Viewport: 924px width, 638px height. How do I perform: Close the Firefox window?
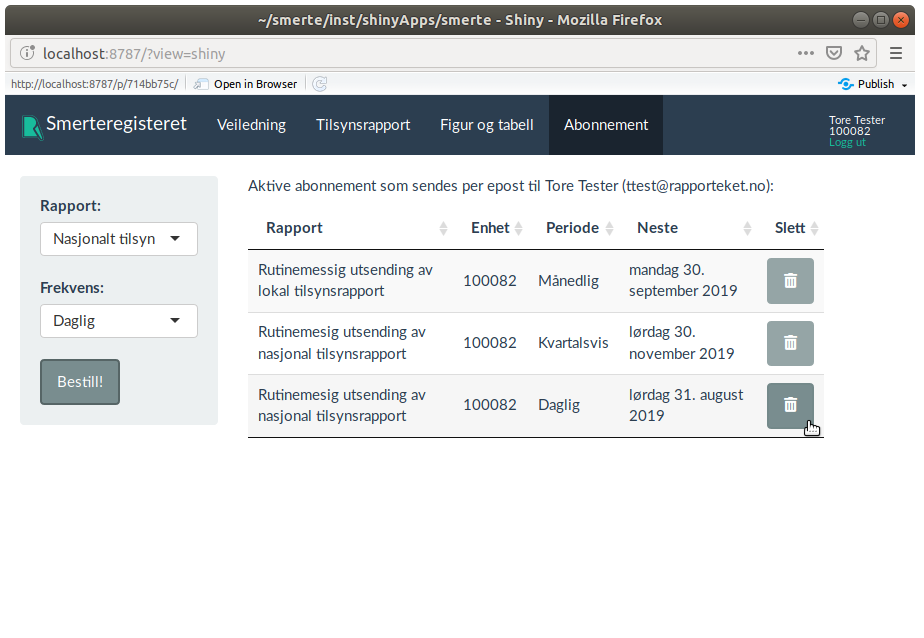tap(900, 20)
